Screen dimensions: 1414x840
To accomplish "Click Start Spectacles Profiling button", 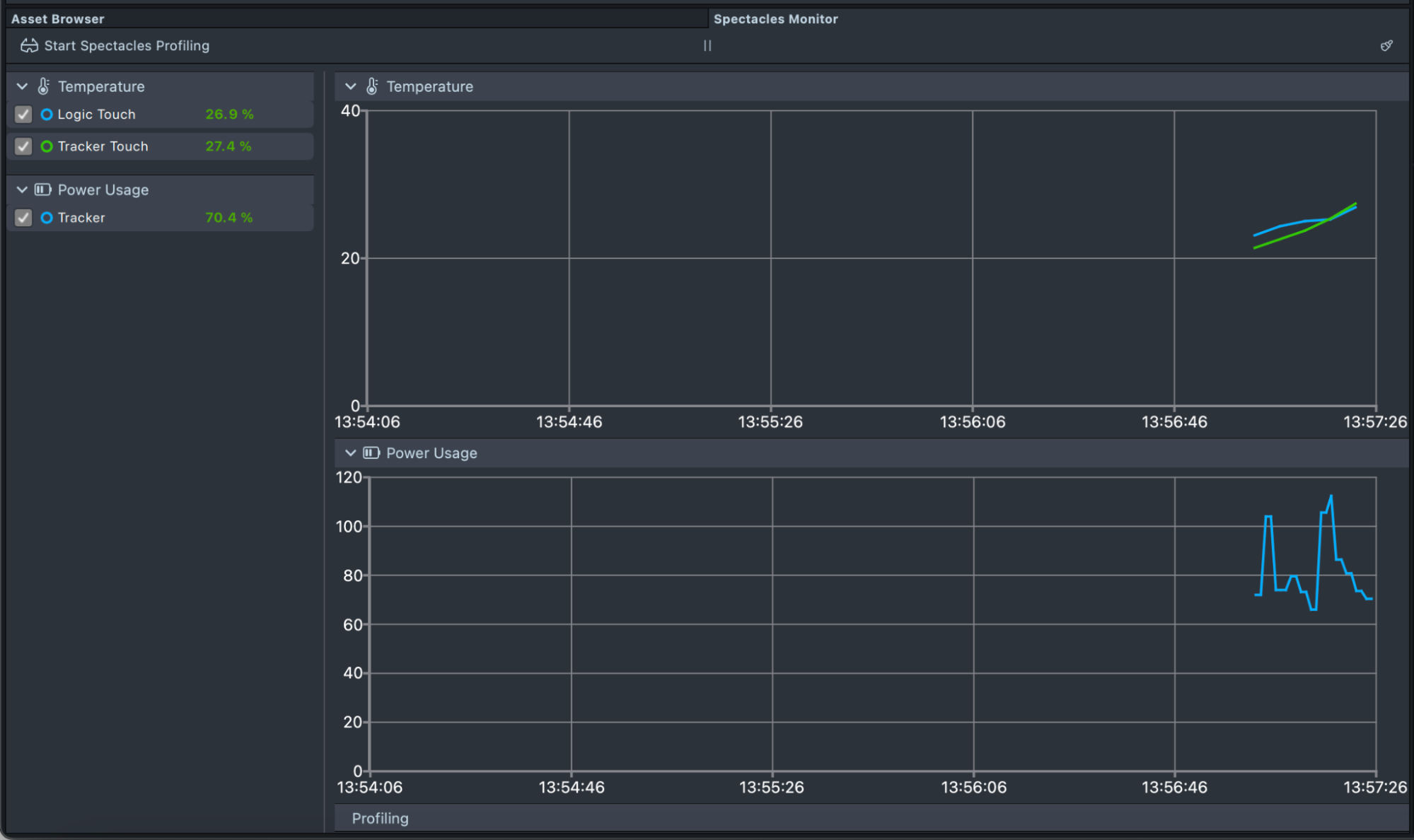I will 127,46.
